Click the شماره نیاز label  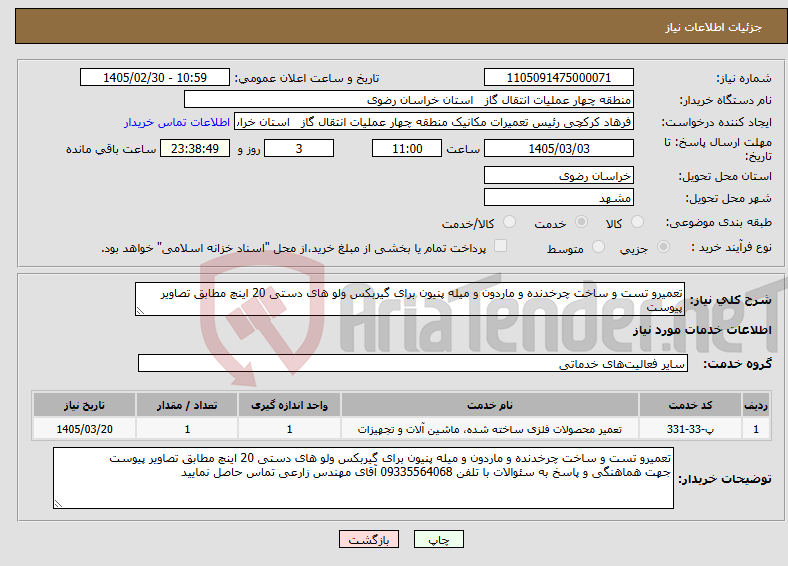point(744,78)
